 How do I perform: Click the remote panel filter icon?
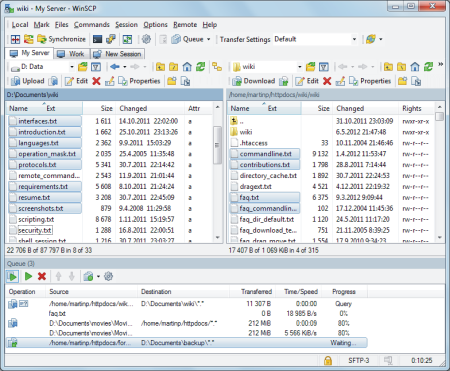pos(324,67)
